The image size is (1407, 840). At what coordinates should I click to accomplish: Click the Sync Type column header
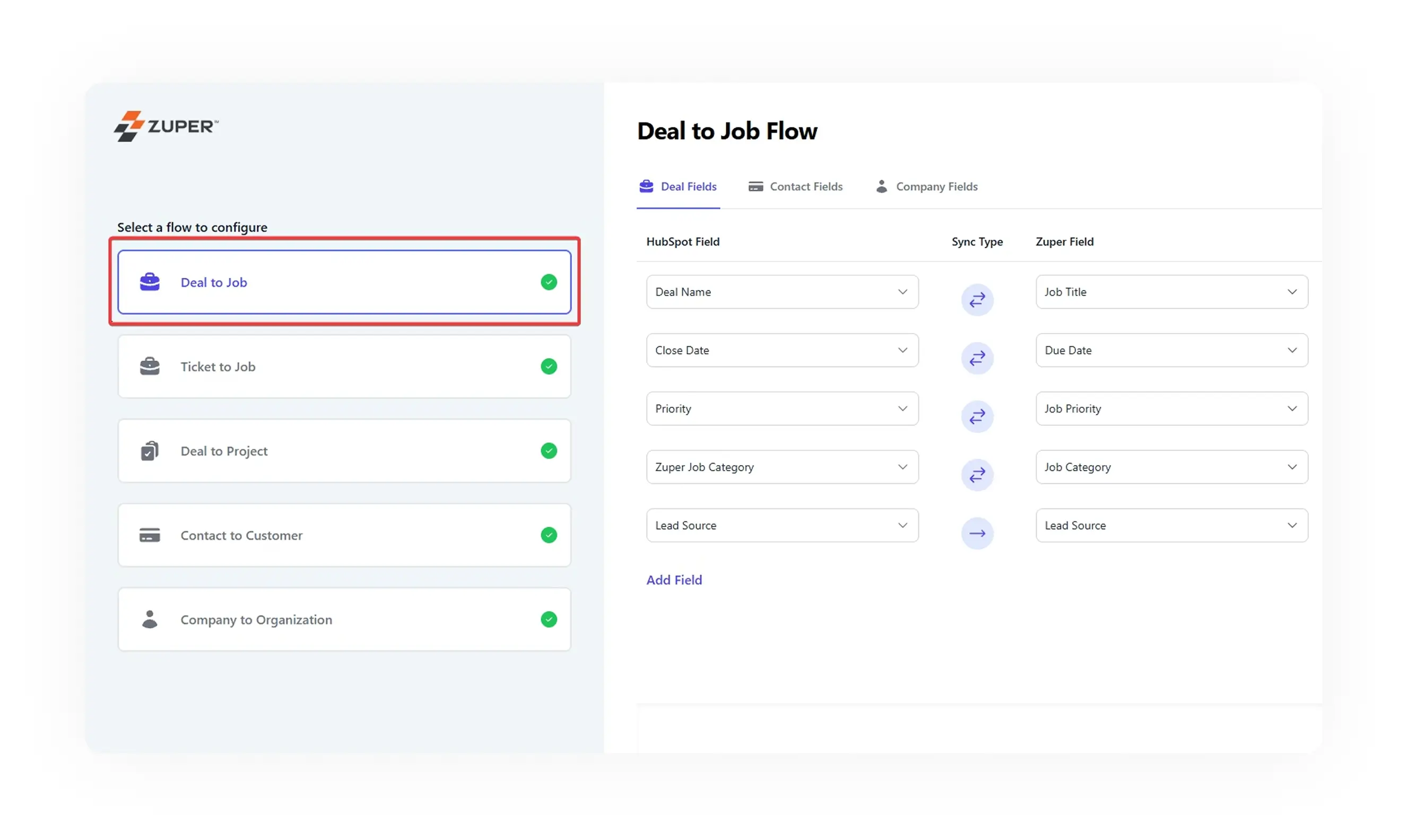[977, 242]
